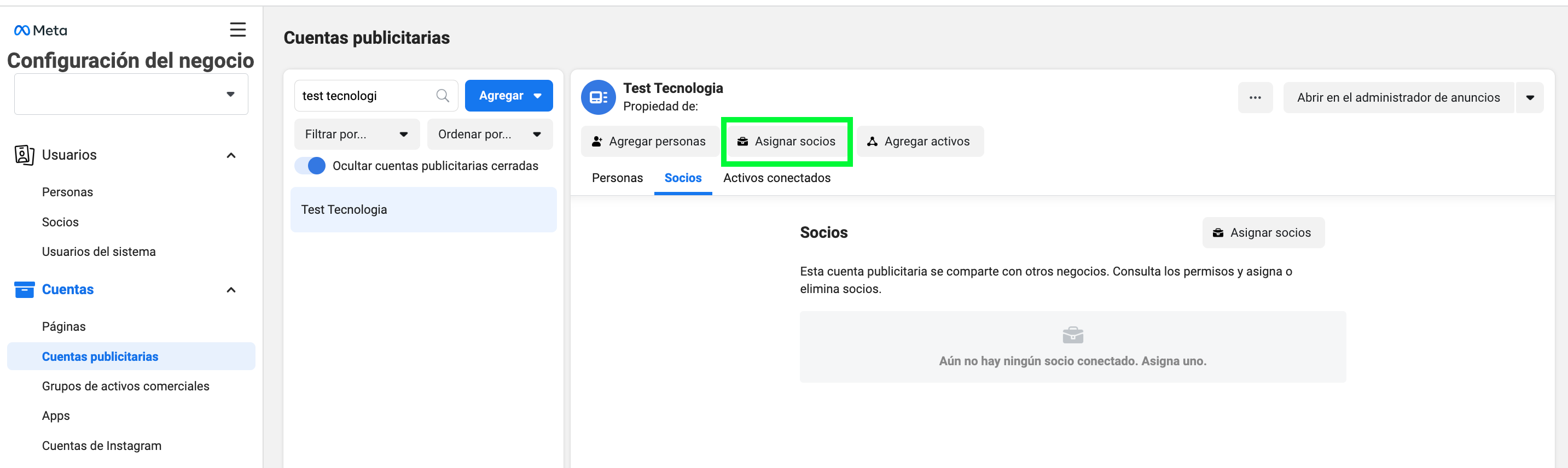Image resolution: width=1568 pixels, height=468 pixels.
Task: Click the Cuentas archive box icon
Action: 24,289
